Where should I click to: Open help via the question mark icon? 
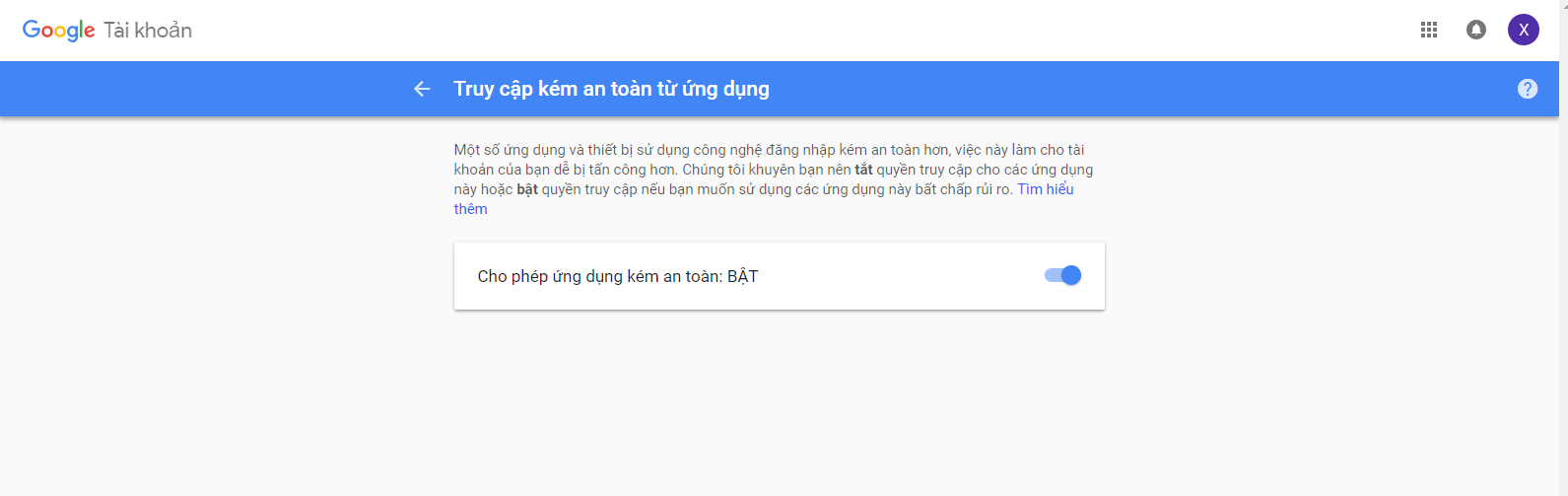(x=1527, y=89)
